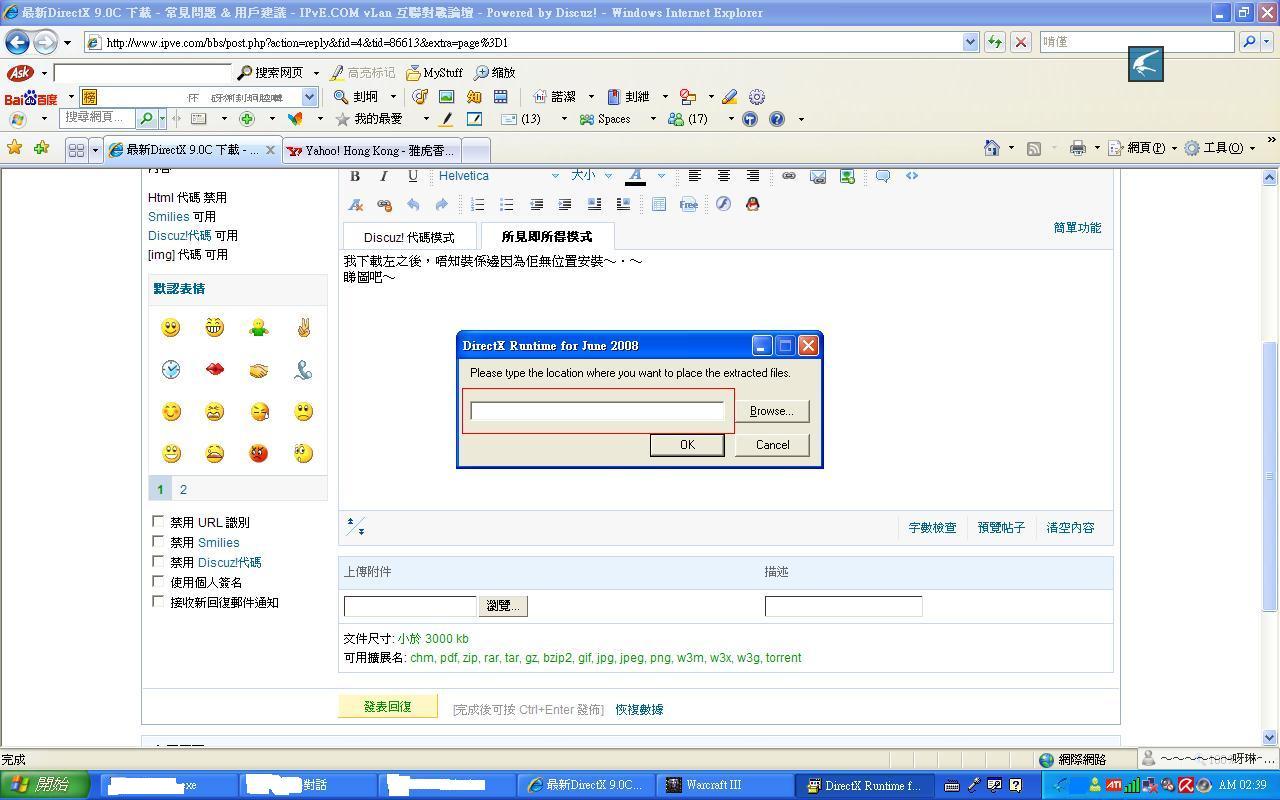Check the 禁用 Discuz!代碼 checkbox
Screen dimensions: 1280x800
point(158,561)
